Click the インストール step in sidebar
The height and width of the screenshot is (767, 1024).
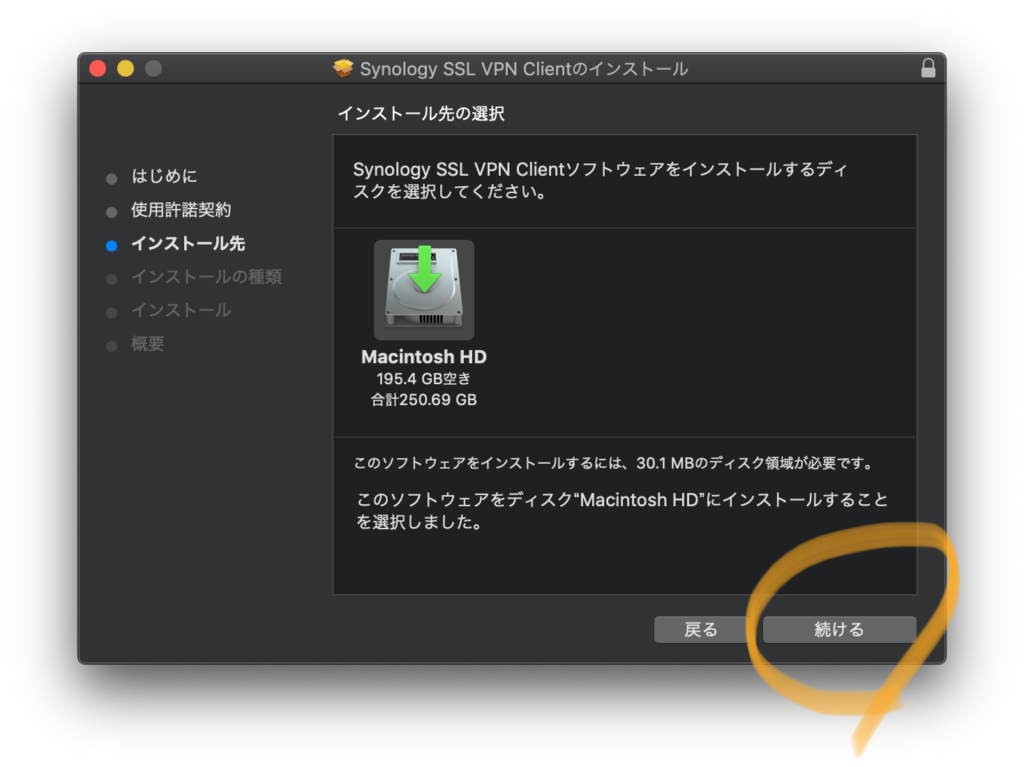click(x=181, y=311)
